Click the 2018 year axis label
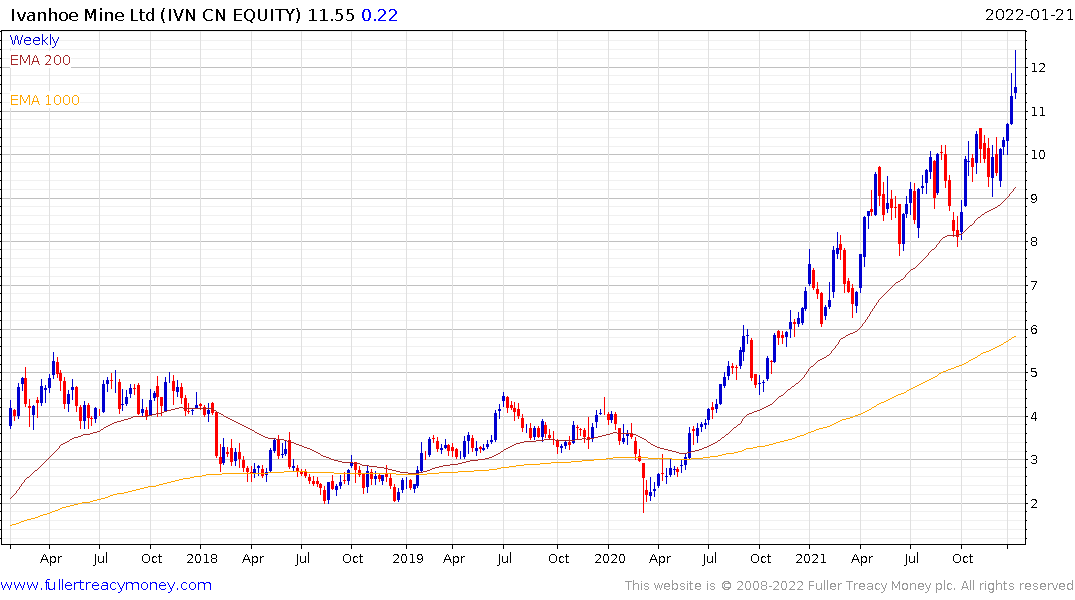1075x600 pixels. 202,558
